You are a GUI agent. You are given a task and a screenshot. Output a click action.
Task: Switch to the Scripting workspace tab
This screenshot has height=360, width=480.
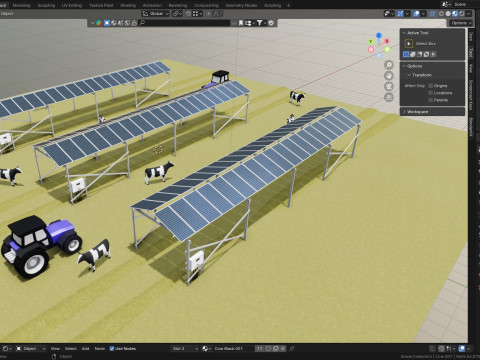pos(272,5)
